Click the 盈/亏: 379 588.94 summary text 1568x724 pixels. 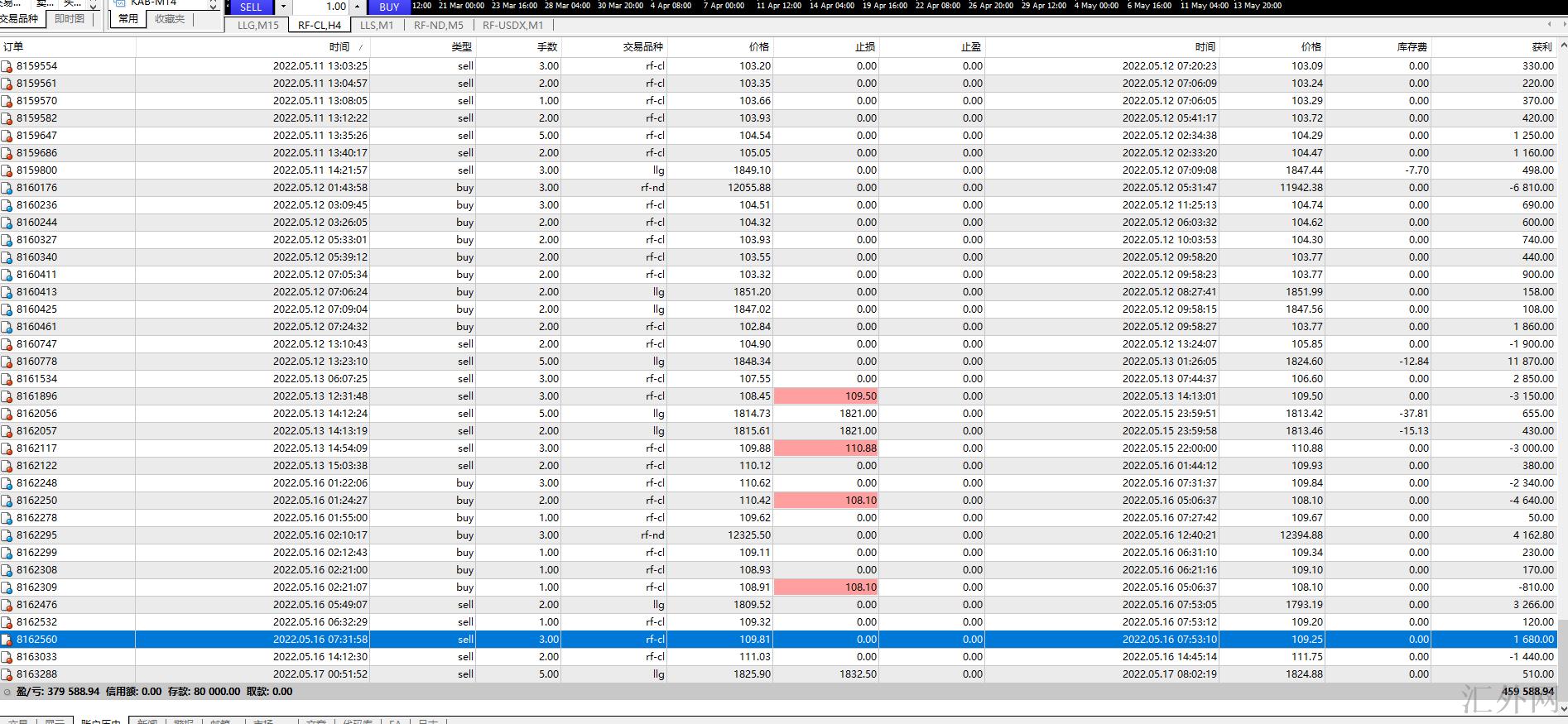pyautogui.click(x=58, y=692)
